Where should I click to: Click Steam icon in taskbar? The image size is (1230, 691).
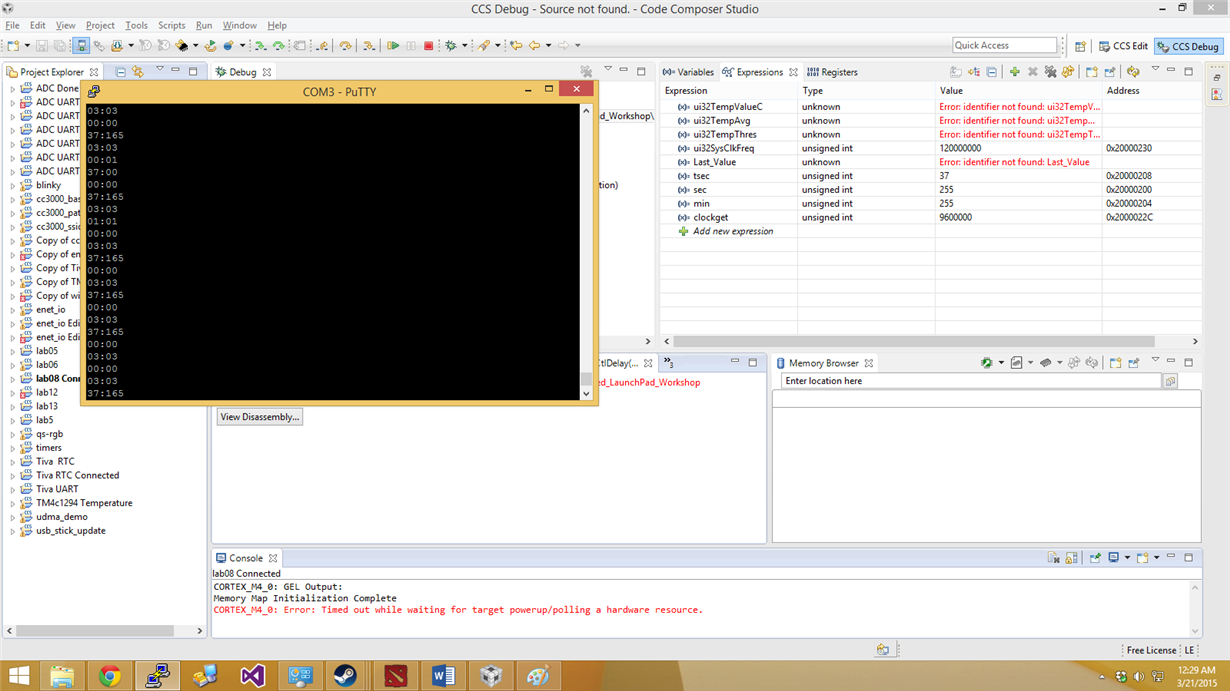(347, 676)
